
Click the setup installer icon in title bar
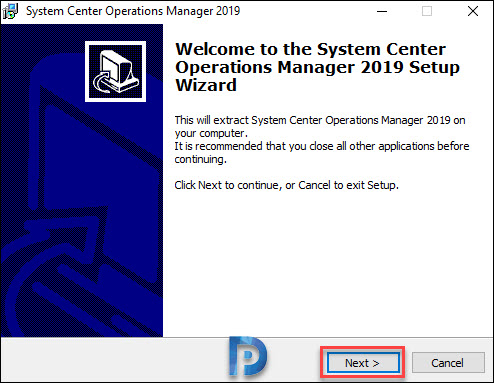point(11,11)
